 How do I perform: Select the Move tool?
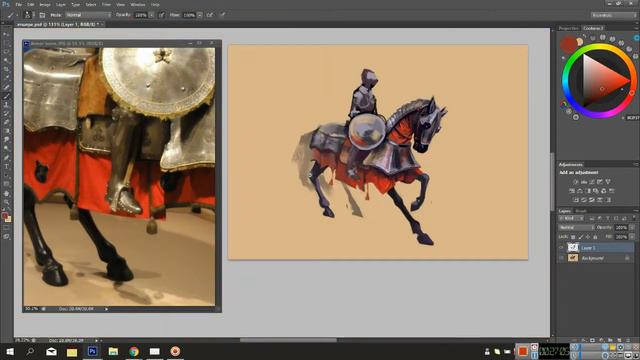pos(6,34)
